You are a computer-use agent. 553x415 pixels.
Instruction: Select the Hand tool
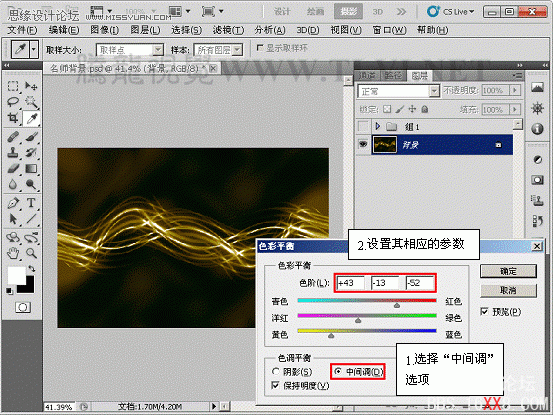(13, 253)
